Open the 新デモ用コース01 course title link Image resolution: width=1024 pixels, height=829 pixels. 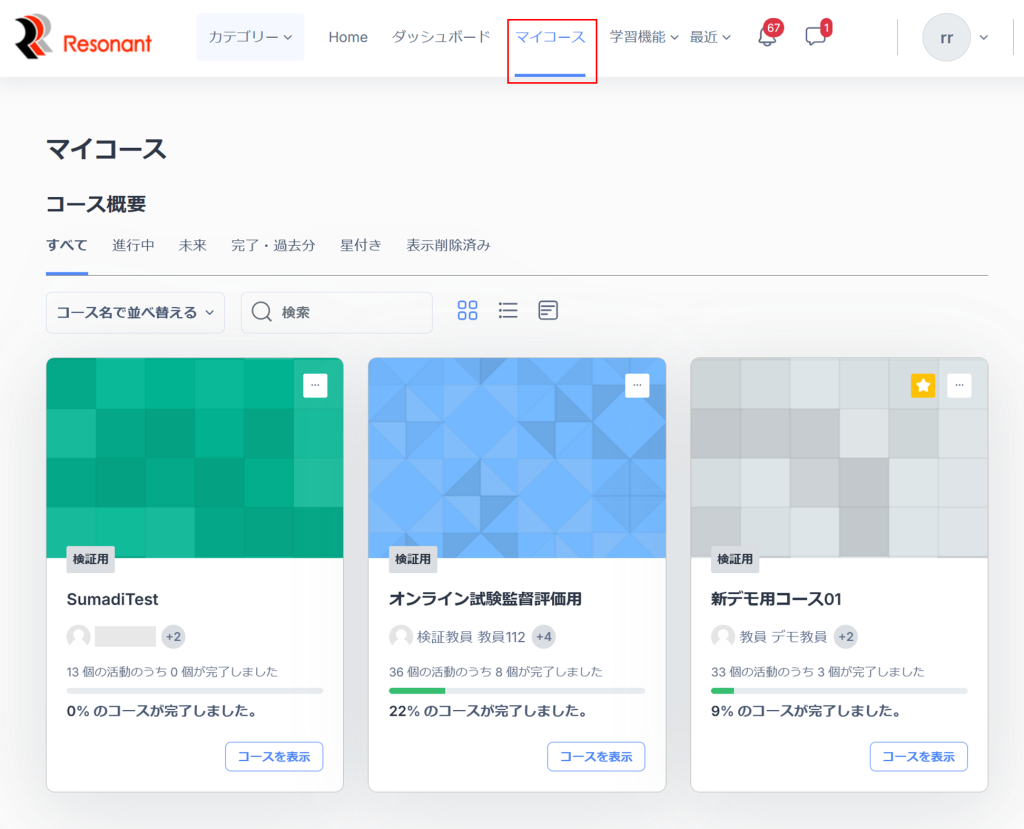pos(776,599)
